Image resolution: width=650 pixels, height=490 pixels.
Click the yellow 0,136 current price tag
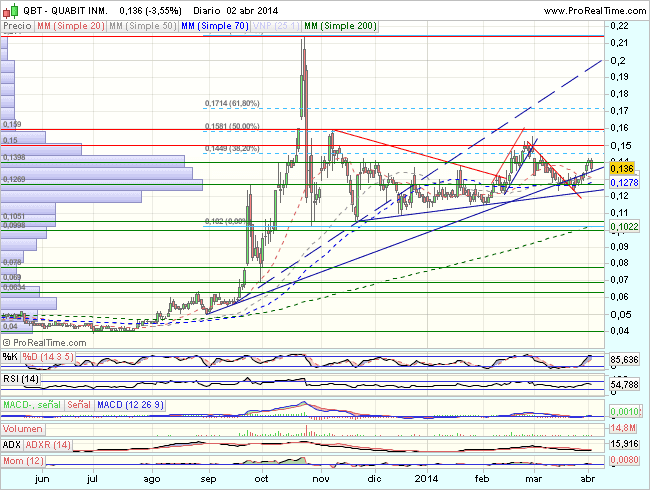click(x=622, y=169)
